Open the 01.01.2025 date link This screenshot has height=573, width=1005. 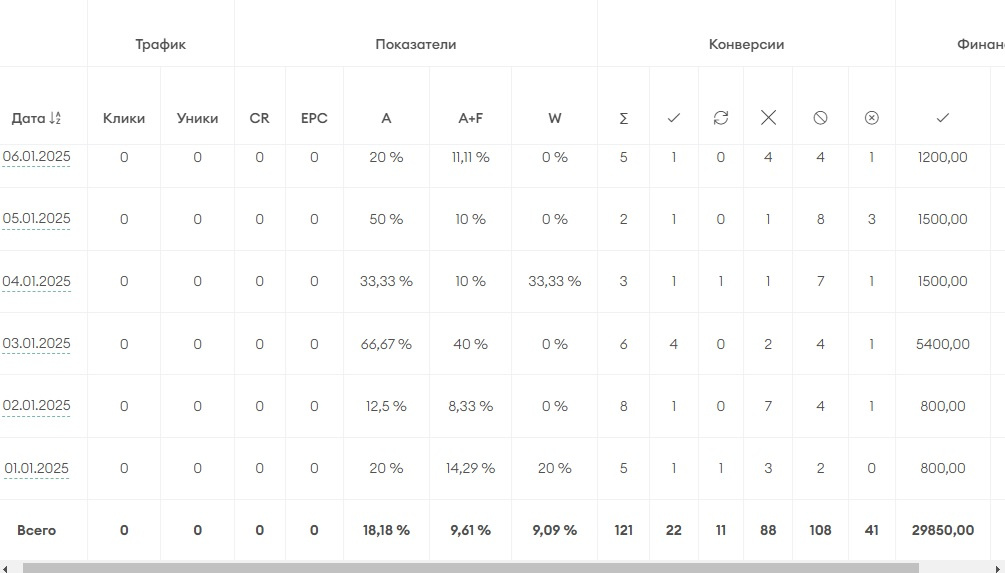(x=36, y=468)
